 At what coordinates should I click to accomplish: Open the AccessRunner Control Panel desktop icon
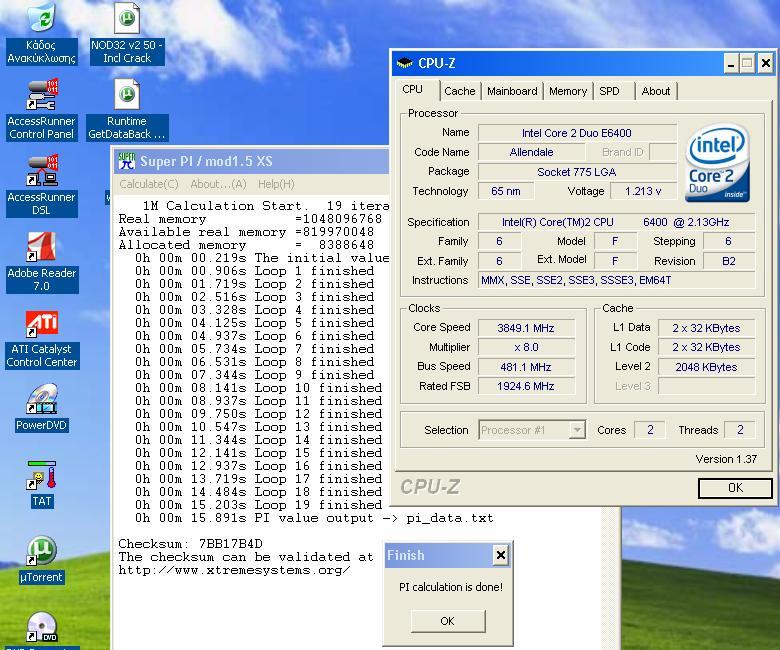pyautogui.click(x=42, y=110)
